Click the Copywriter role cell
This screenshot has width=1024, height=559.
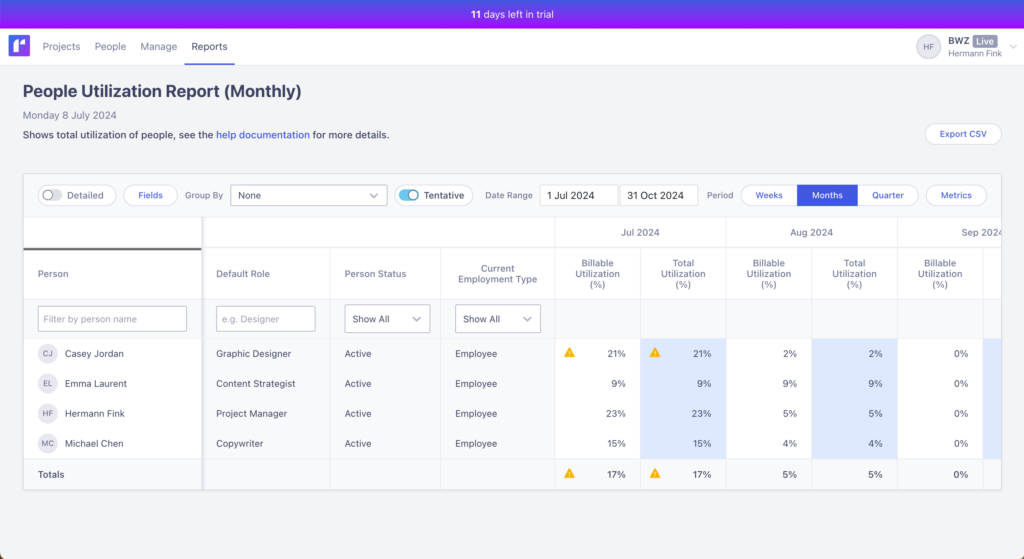point(240,443)
